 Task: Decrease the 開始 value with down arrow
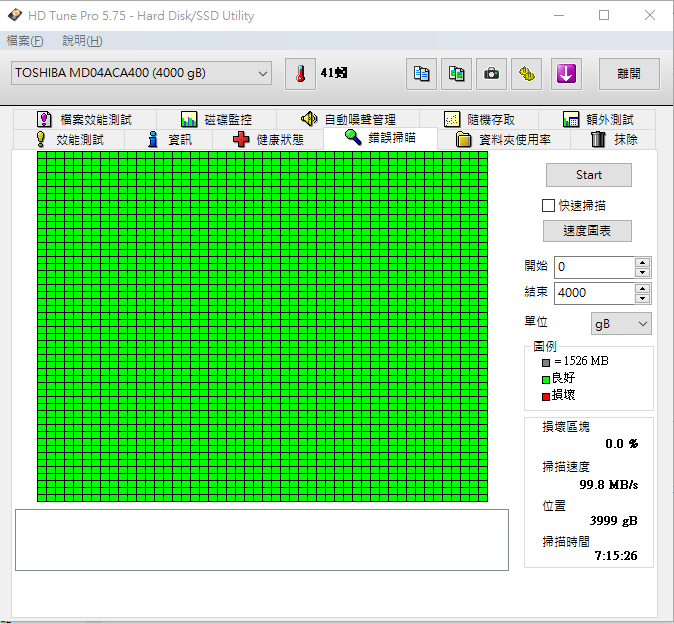(643, 272)
